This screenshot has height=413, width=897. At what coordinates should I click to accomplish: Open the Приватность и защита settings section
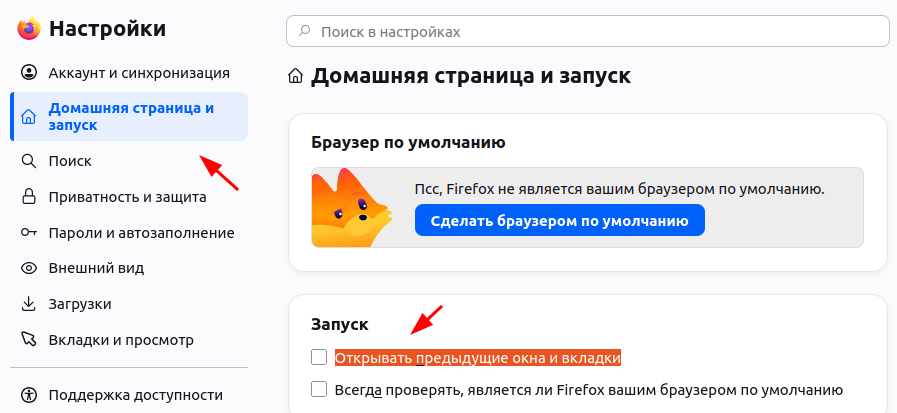click(x=129, y=197)
